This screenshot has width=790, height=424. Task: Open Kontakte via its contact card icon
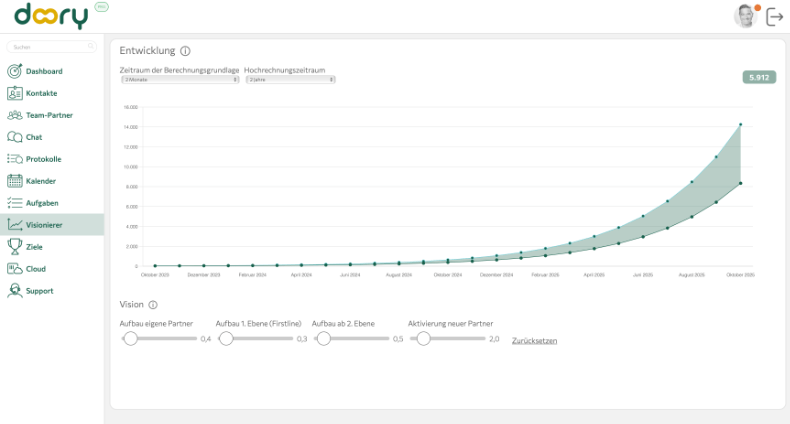pyautogui.click(x=15, y=93)
